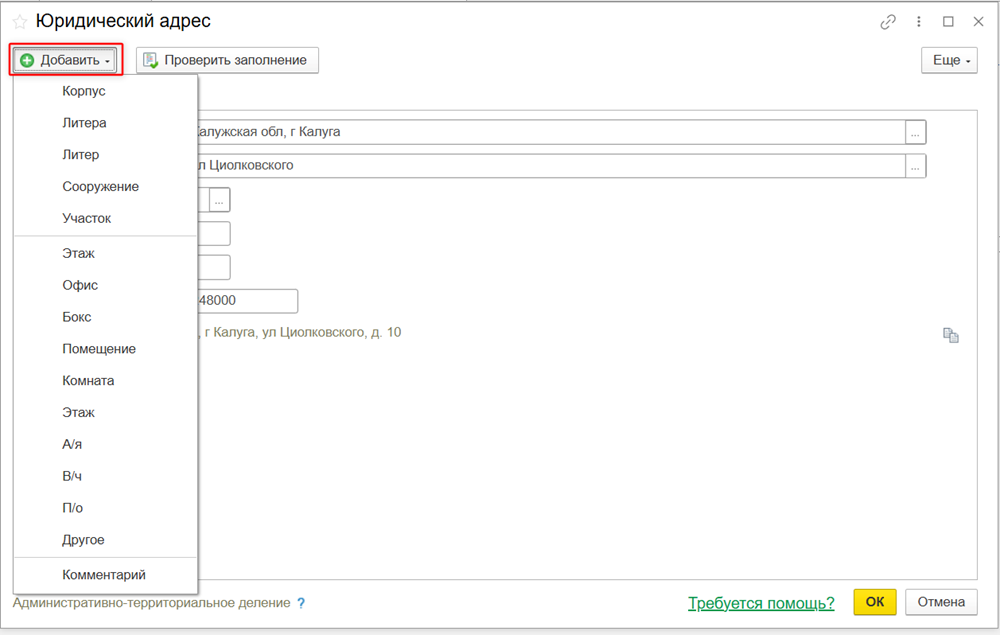Pick Офис from the add menu
1000x635 pixels.
(80, 285)
